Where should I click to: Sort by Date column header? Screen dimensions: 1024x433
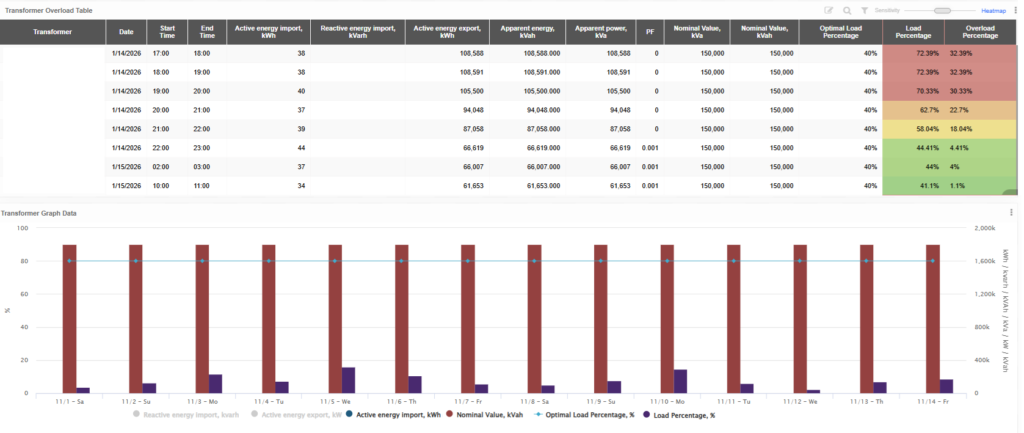pyautogui.click(x=126, y=32)
